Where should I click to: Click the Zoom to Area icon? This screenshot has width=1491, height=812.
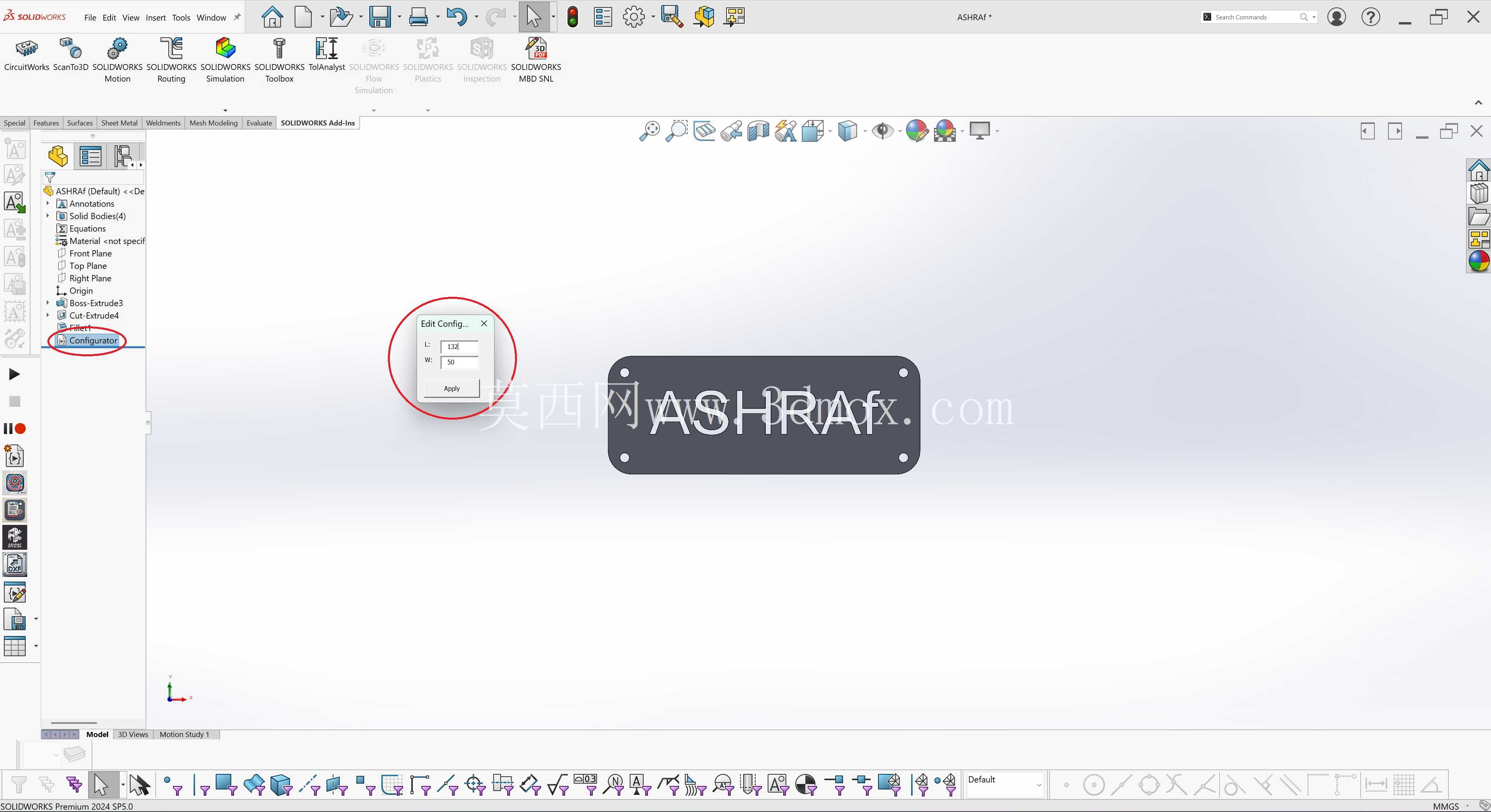[x=676, y=131]
